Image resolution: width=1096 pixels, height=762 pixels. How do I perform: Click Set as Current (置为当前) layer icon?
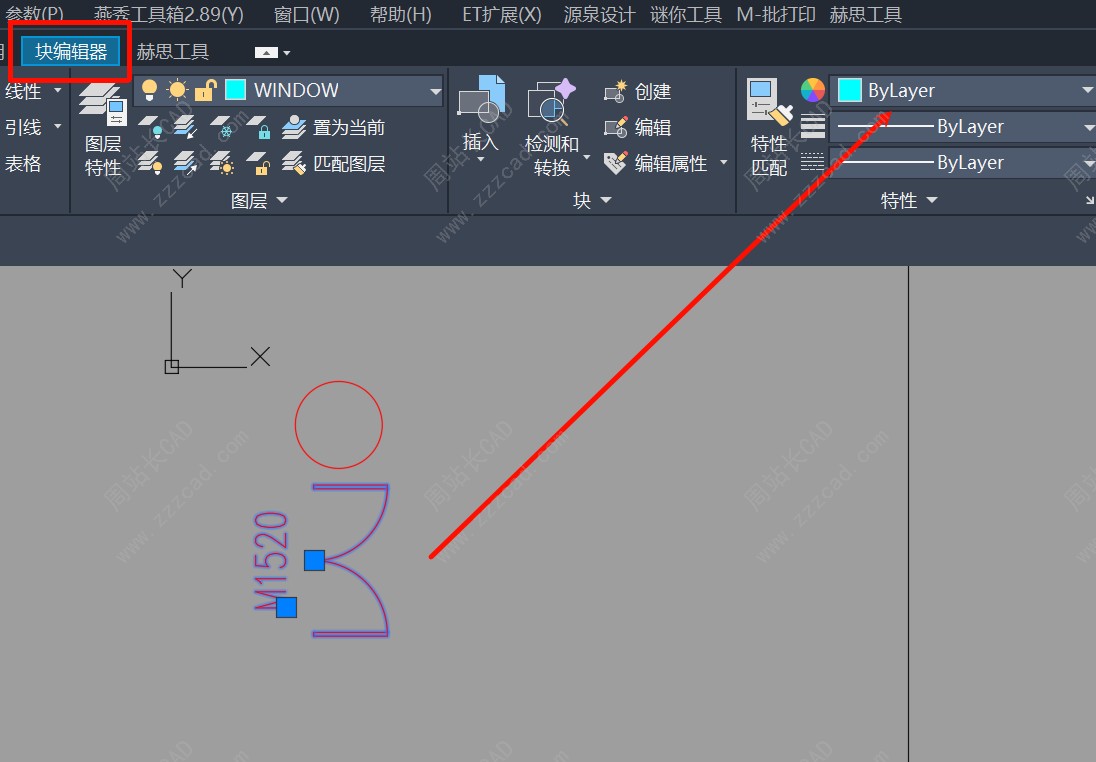(x=293, y=127)
